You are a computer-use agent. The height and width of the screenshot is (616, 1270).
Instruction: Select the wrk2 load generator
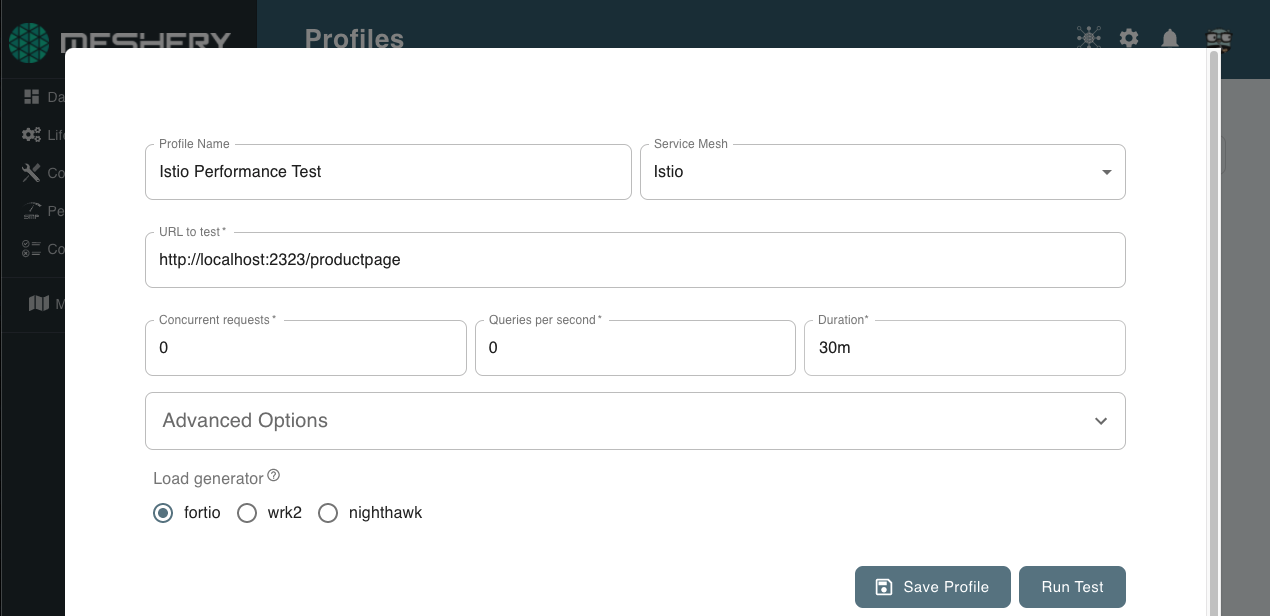[247, 513]
